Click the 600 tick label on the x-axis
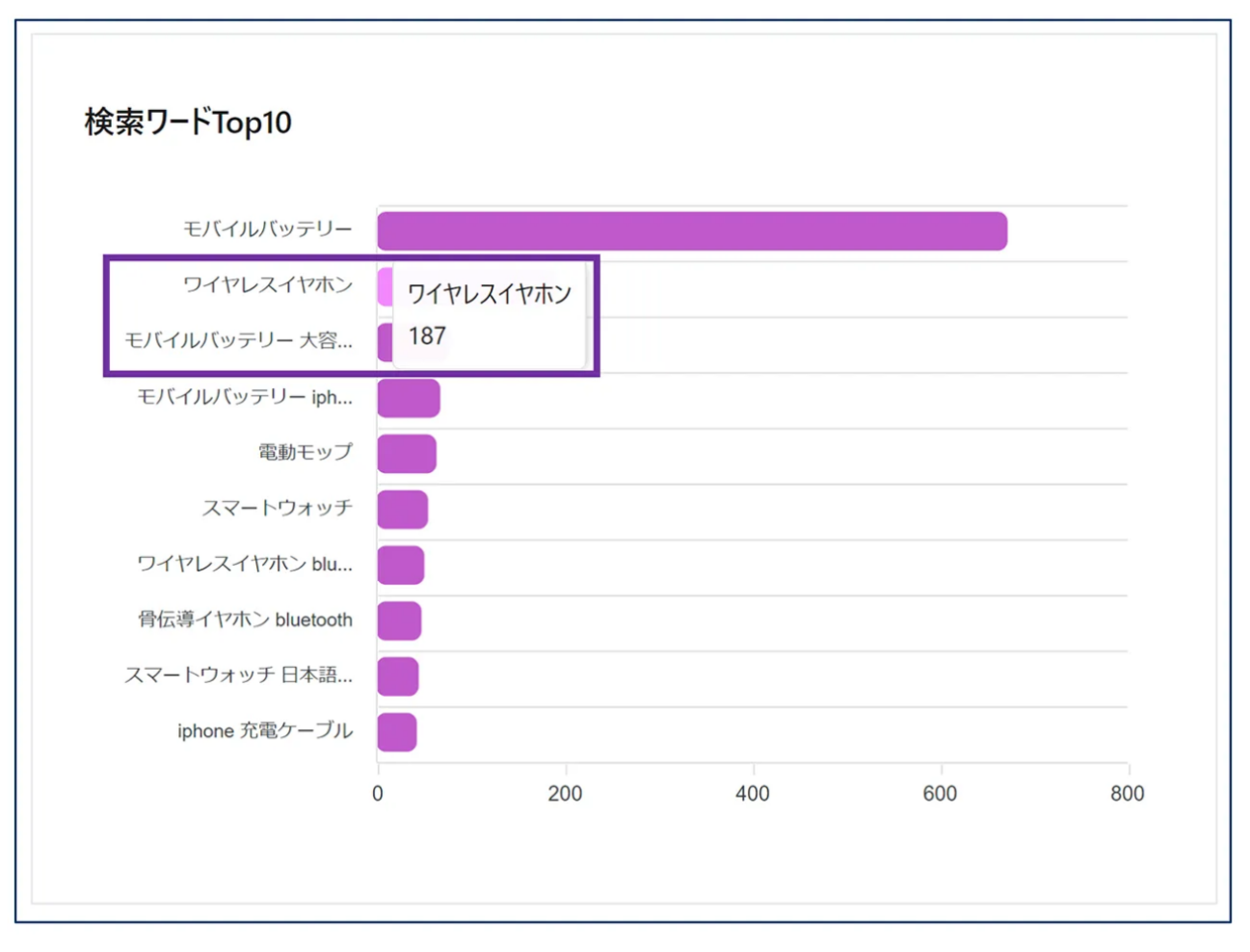This screenshot has height=952, width=1250. [940, 794]
